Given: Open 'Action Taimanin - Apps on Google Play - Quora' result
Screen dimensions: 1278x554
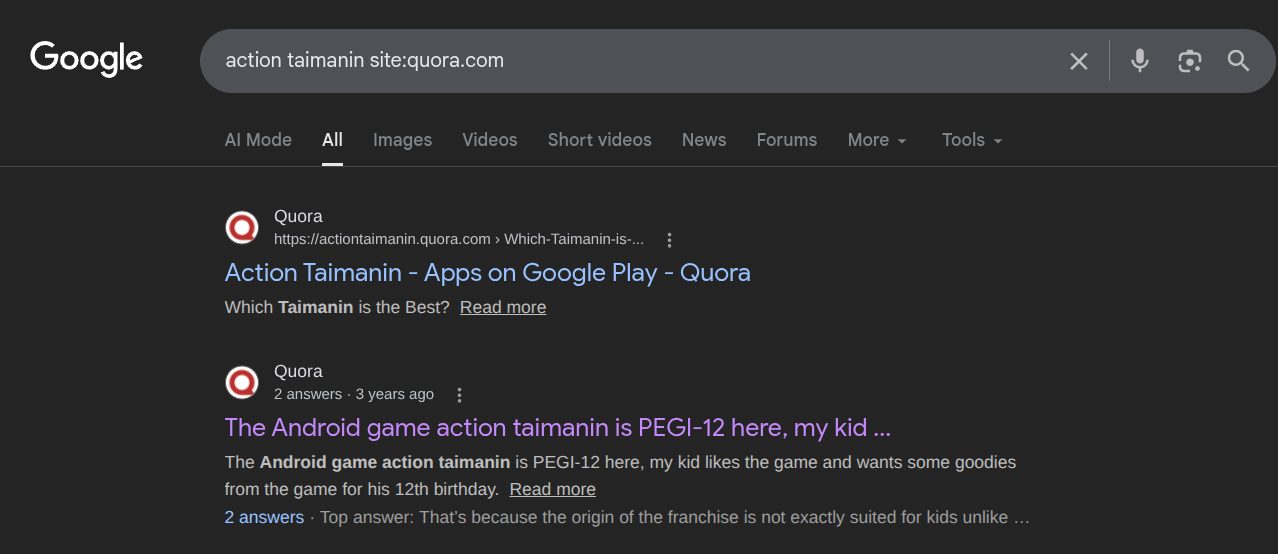Looking at the screenshot, I should coord(488,273).
